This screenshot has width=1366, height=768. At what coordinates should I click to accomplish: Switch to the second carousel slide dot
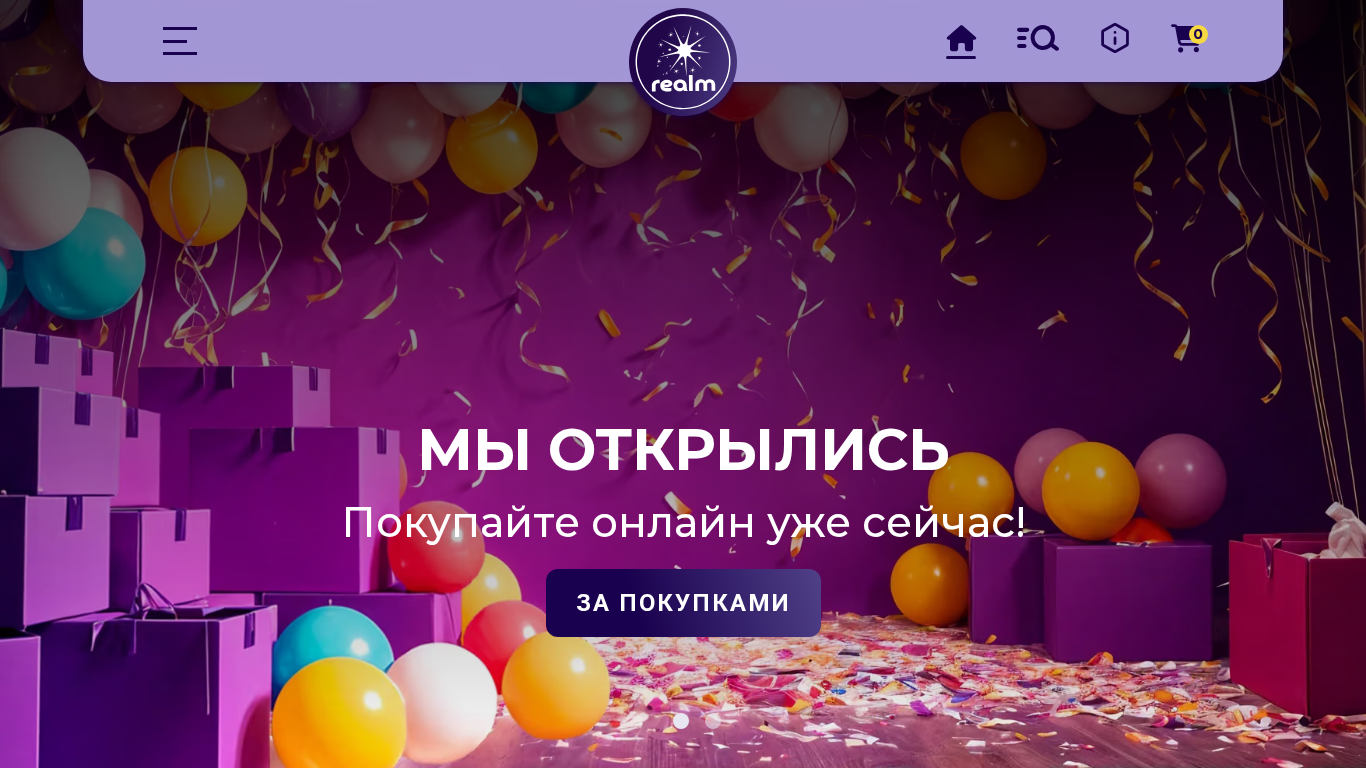pyautogui.click(x=711, y=720)
